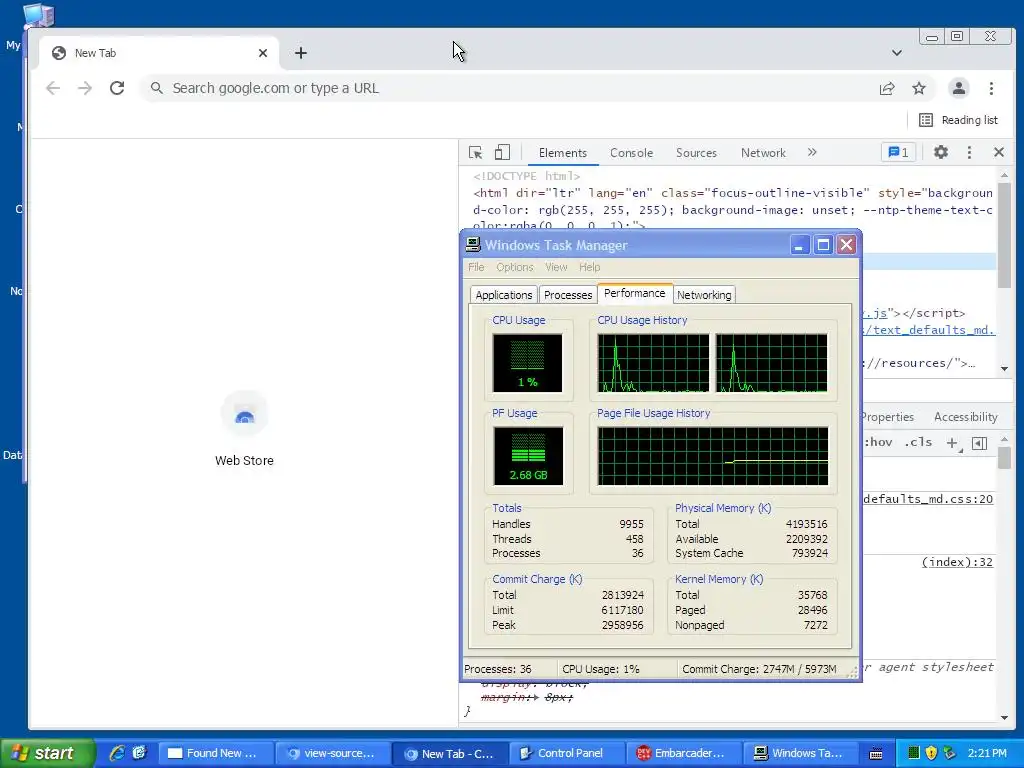
Task: Click the browser back arrow
Action: click(53, 88)
